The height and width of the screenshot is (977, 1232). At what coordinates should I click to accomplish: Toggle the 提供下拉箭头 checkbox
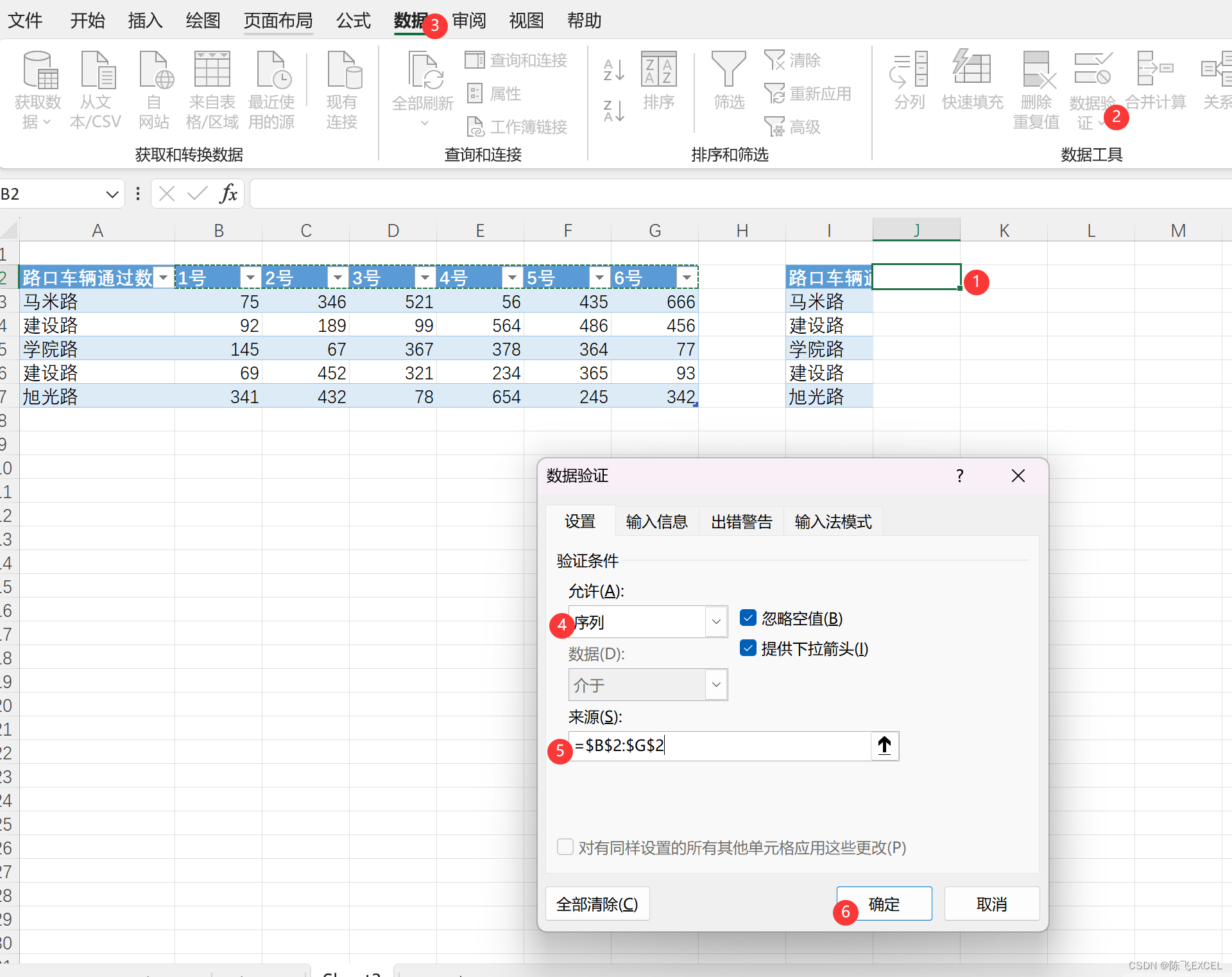[x=748, y=648]
